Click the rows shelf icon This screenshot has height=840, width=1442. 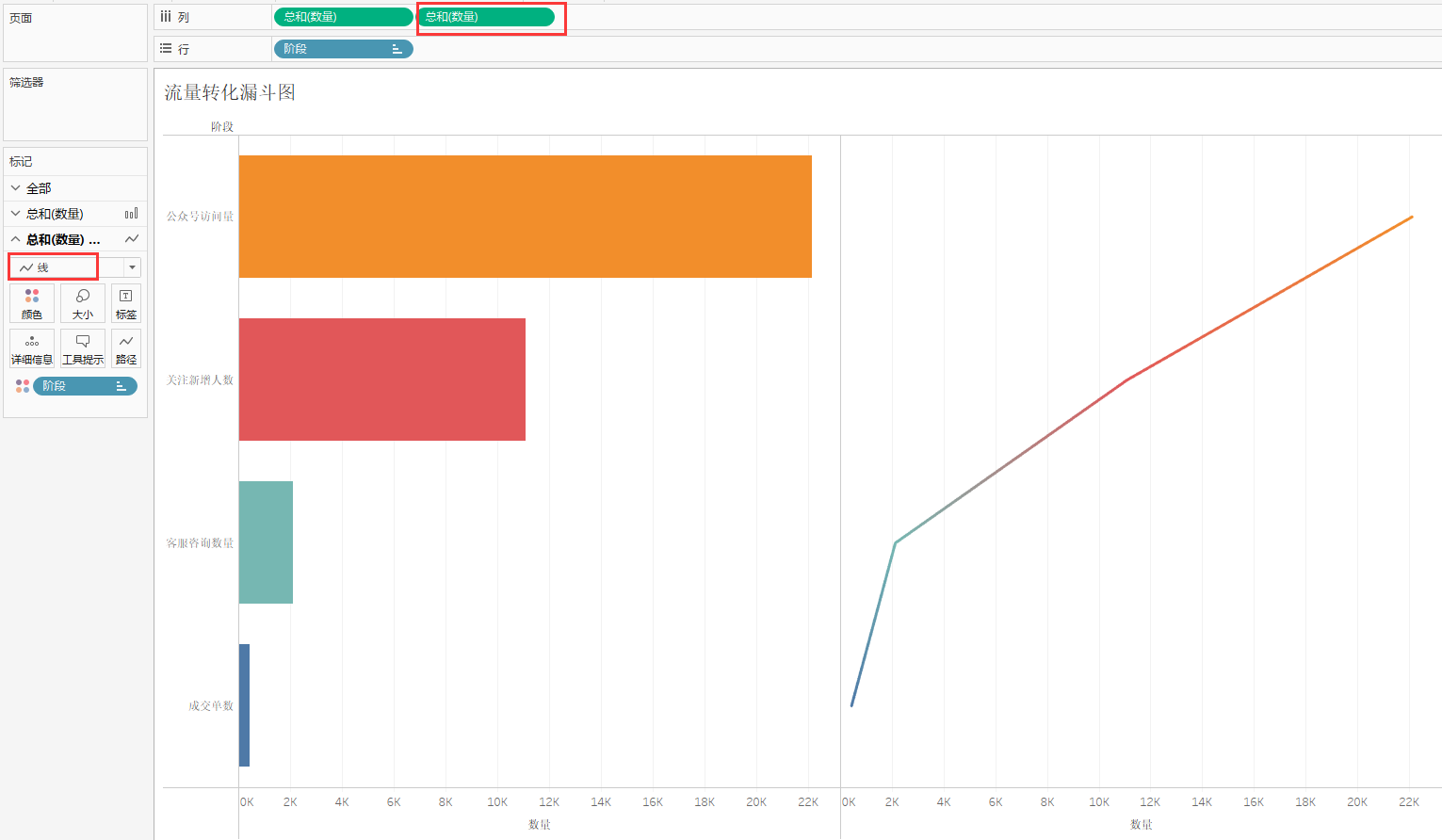[166, 49]
